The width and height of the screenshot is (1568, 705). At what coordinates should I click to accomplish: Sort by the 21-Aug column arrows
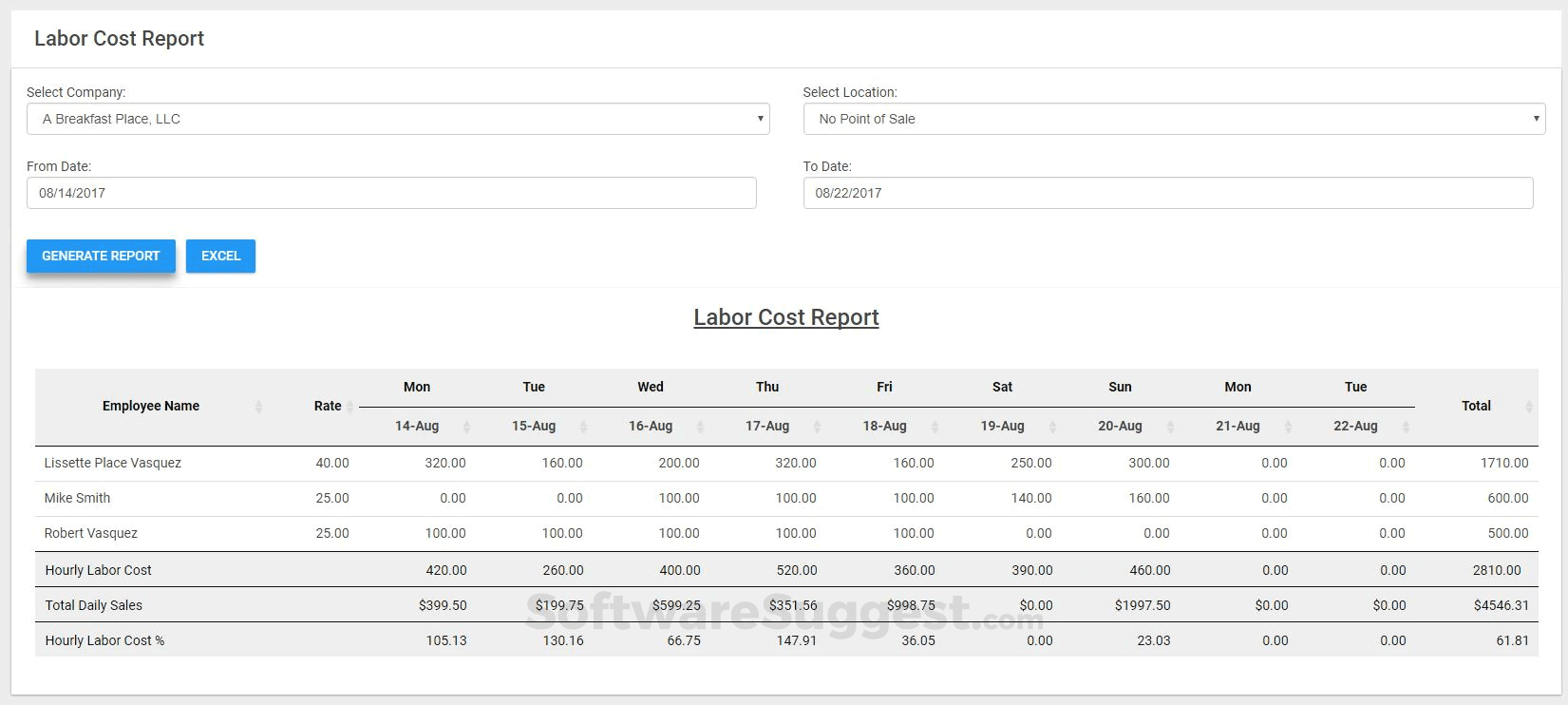[1288, 427]
